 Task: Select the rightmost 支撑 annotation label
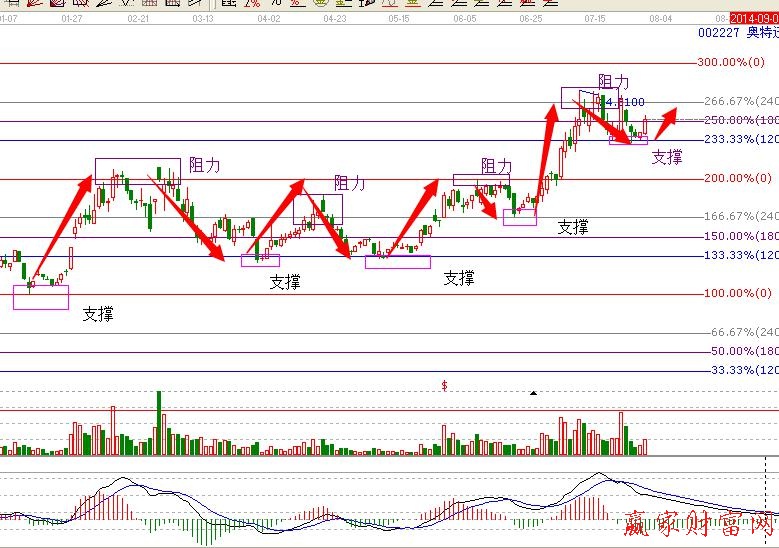tap(667, 157)
